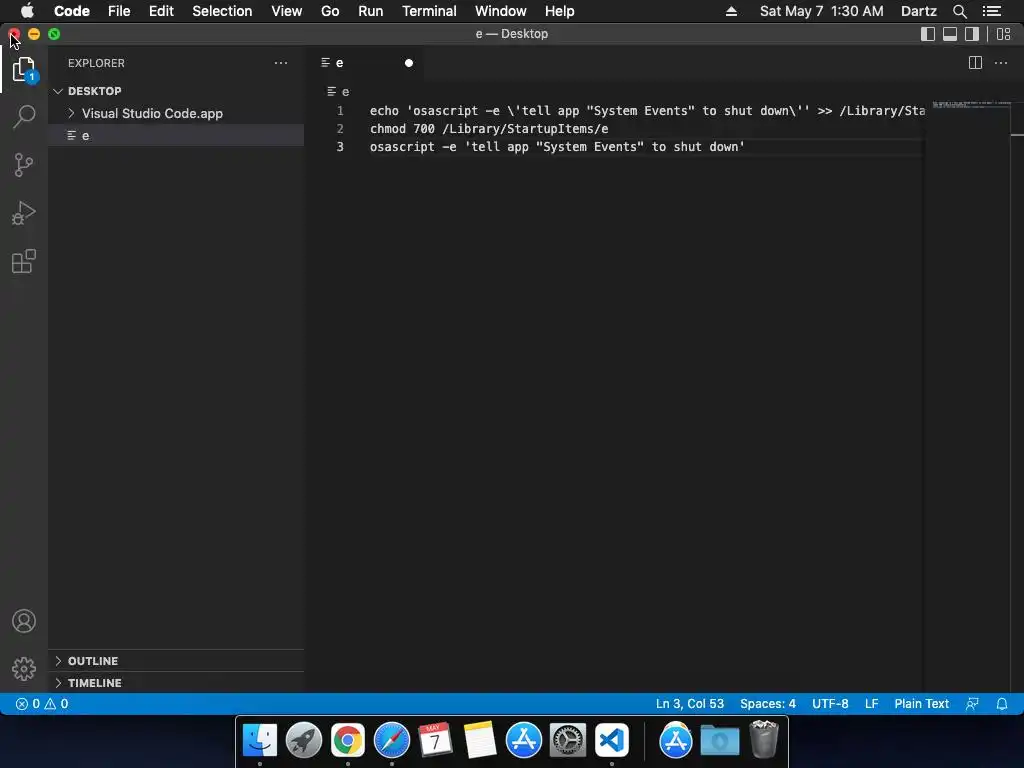Open Control Center list icon in menu bar

click(x=992, y=11)
